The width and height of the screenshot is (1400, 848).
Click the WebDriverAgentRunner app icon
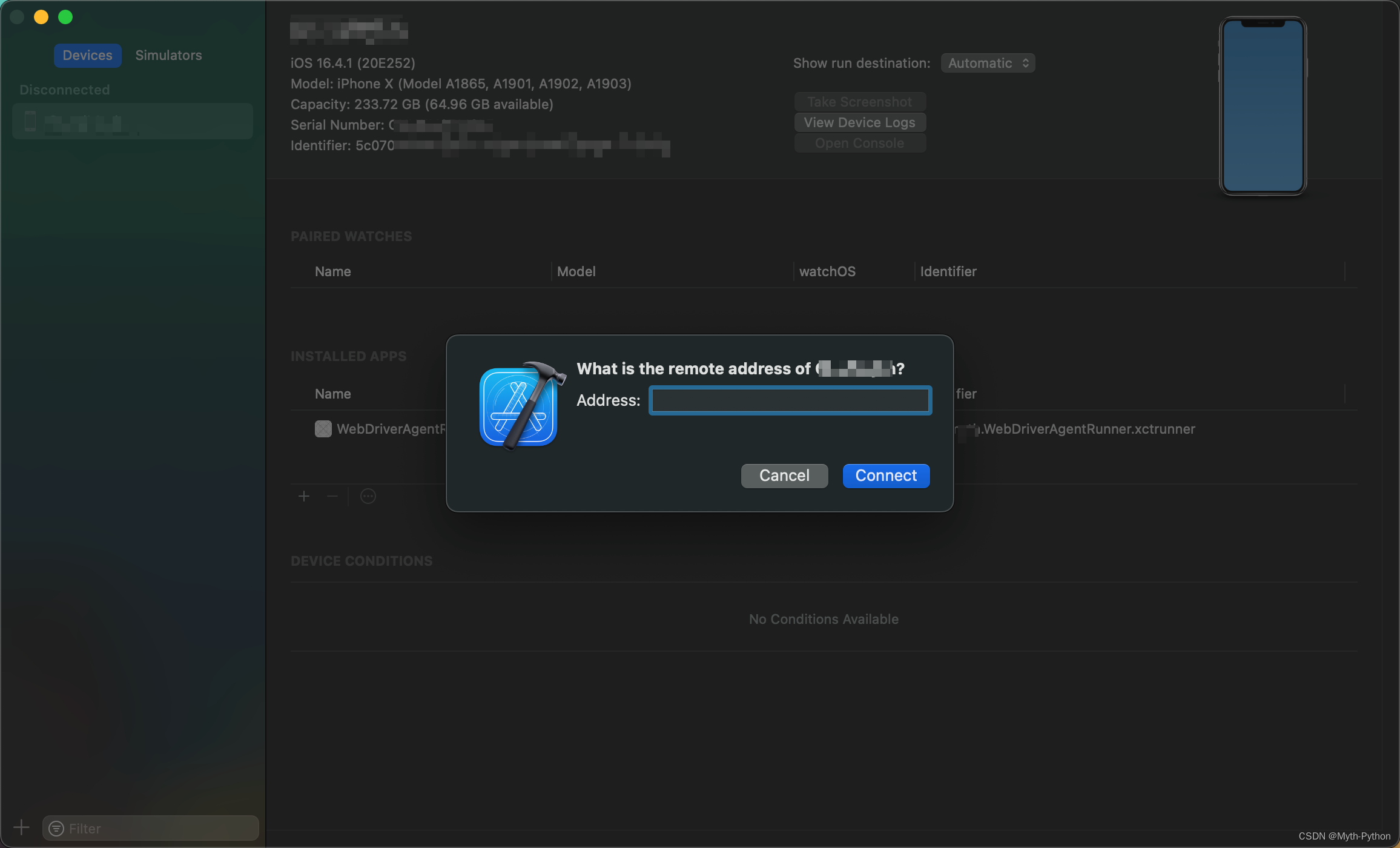(323, 429)
